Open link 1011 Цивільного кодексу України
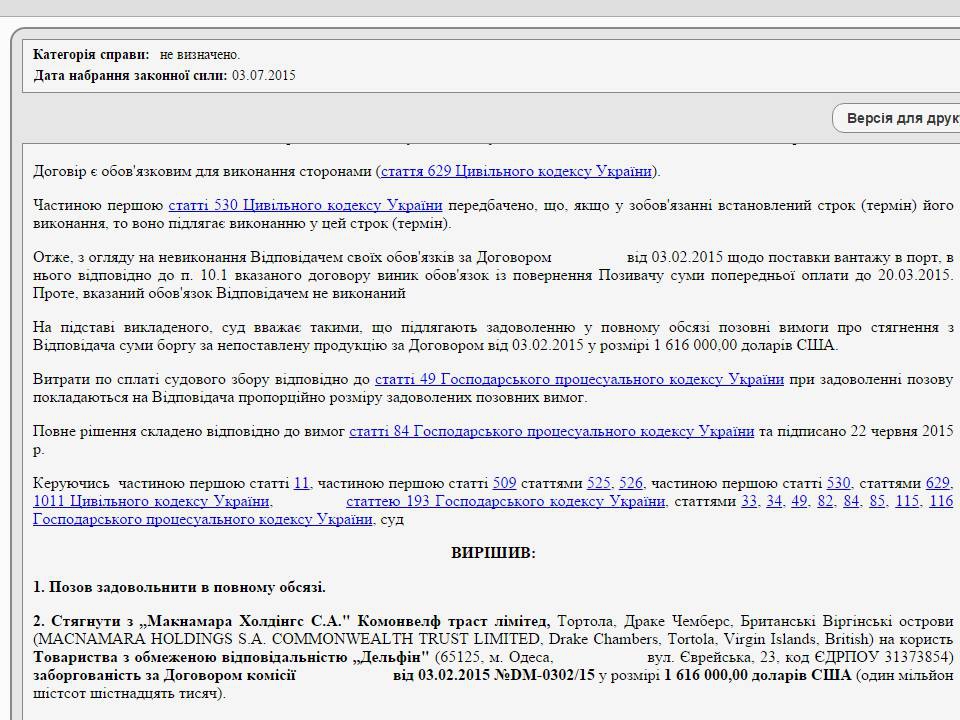960x720 pixels. [151, 501]
